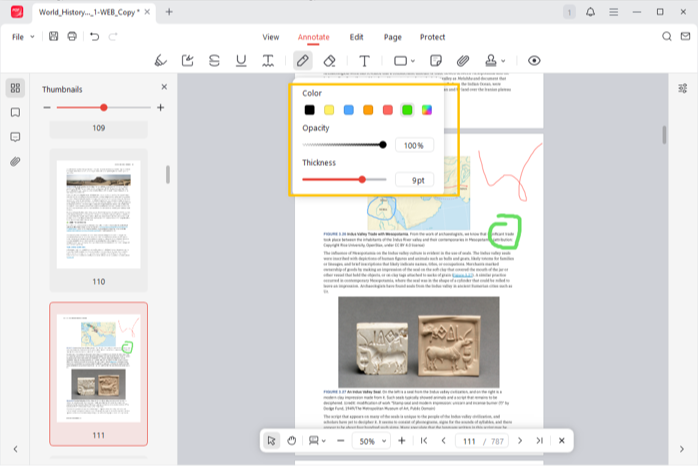The image size is (700, 466).
Task: Open the Comments sidebar panel
Action: (15, 137)
